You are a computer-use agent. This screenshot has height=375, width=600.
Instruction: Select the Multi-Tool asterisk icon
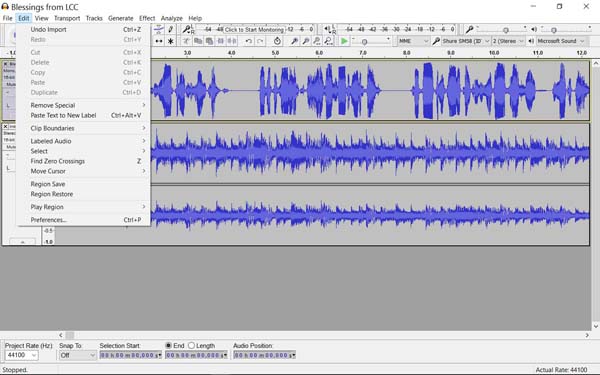coord(170,41)
